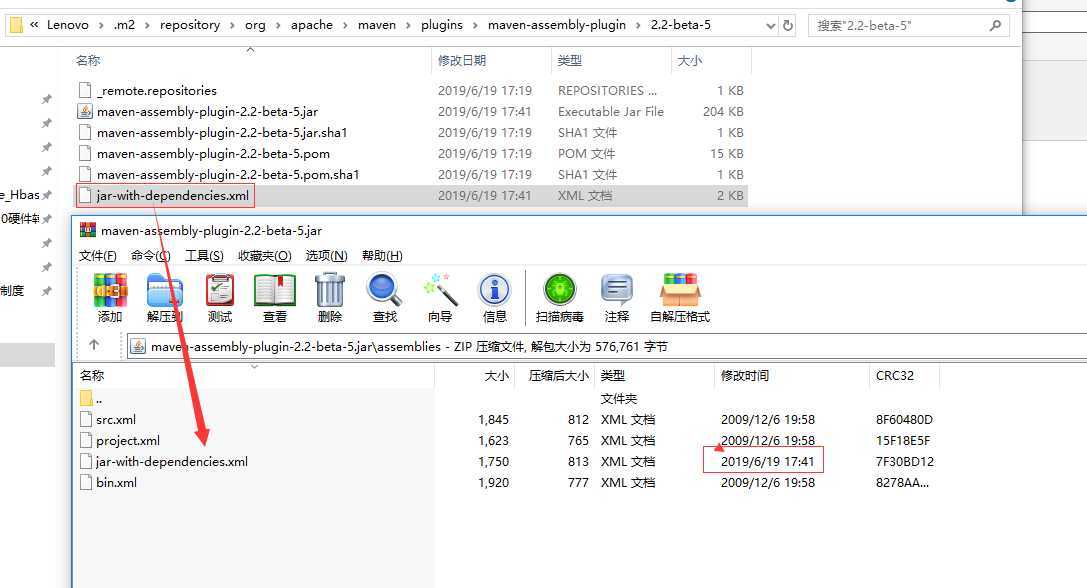Click the Delete (删除) trash can icon
Image resolution: width=1087 pixels, height=588 pixels.
coord(330,290)
